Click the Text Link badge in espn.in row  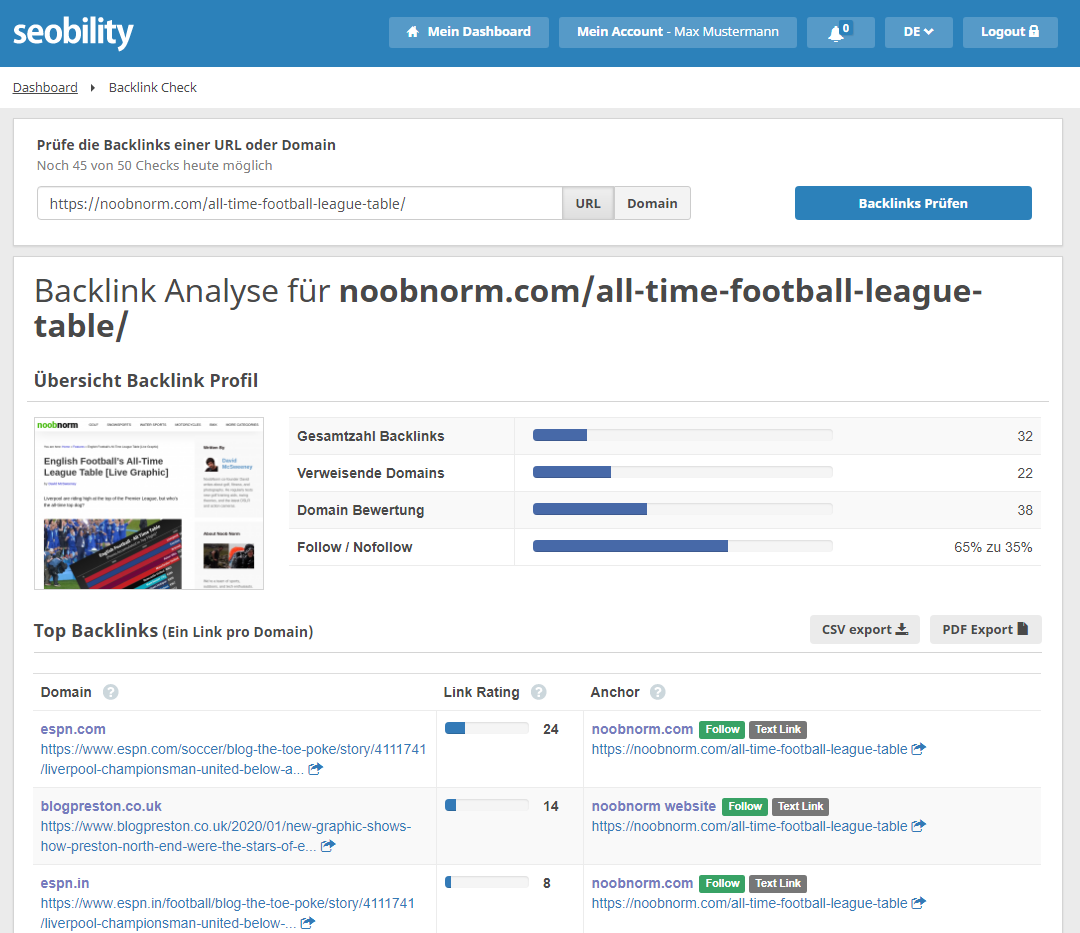click(x=778, y=883)
